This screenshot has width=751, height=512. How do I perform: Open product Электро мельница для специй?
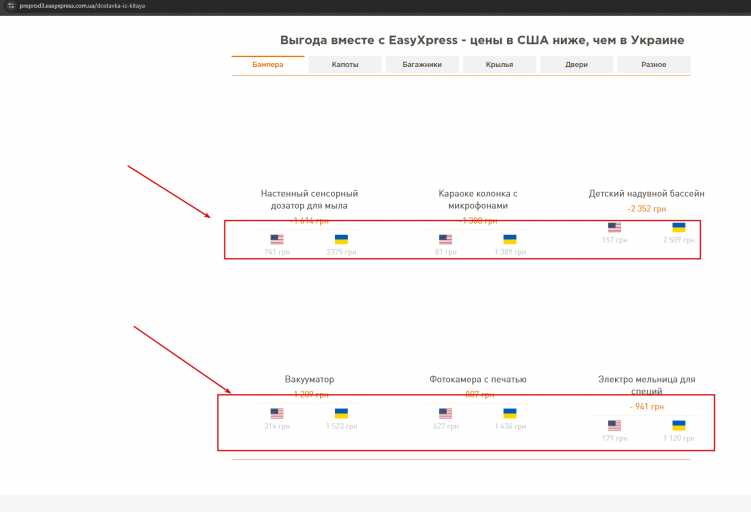click(647, 385)
